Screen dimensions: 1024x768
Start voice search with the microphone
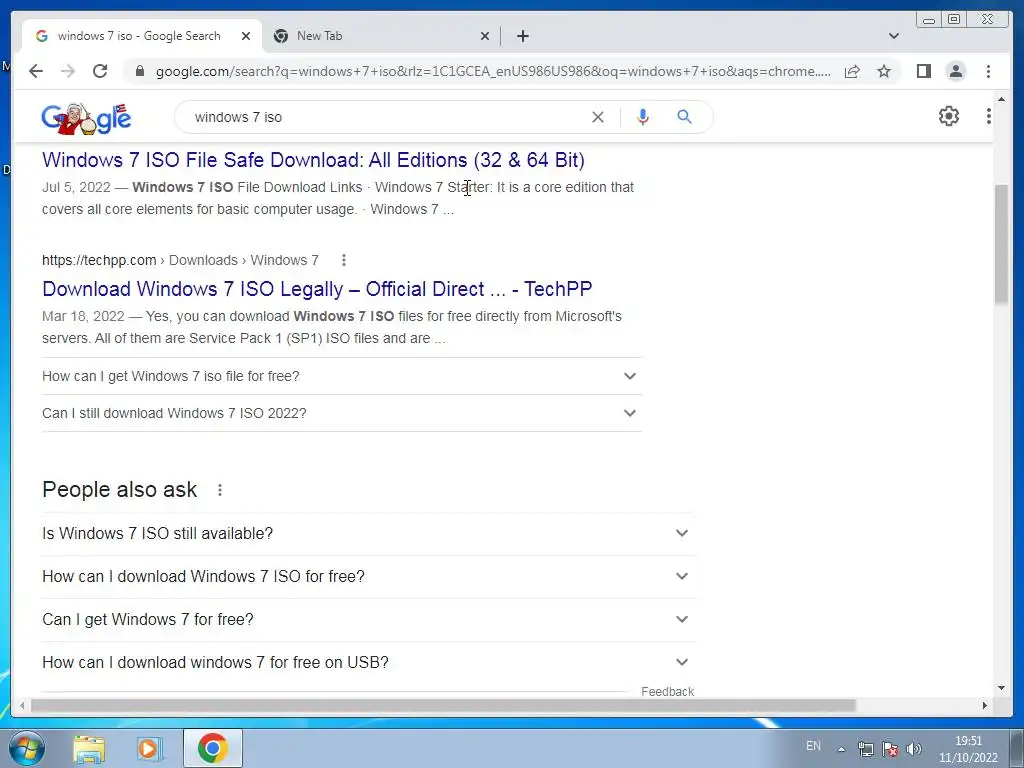(x=643, y=117)
